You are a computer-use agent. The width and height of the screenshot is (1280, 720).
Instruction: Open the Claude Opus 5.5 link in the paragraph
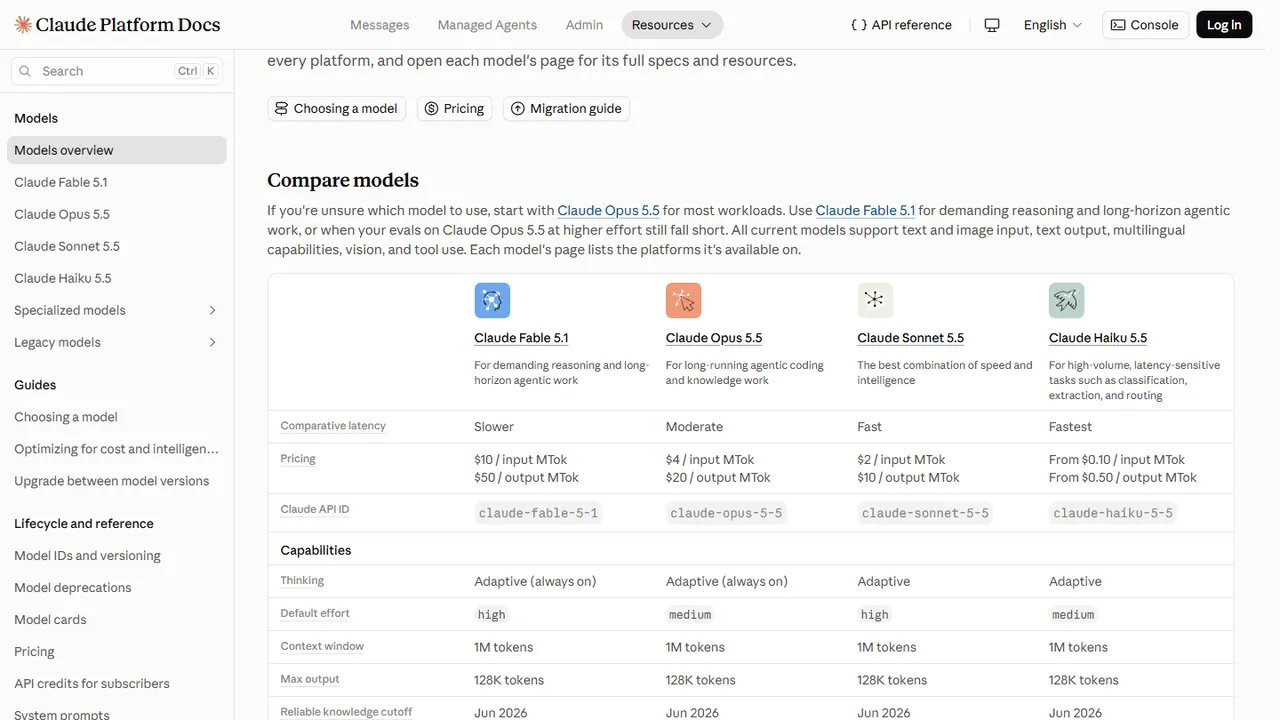coord(608,210)
